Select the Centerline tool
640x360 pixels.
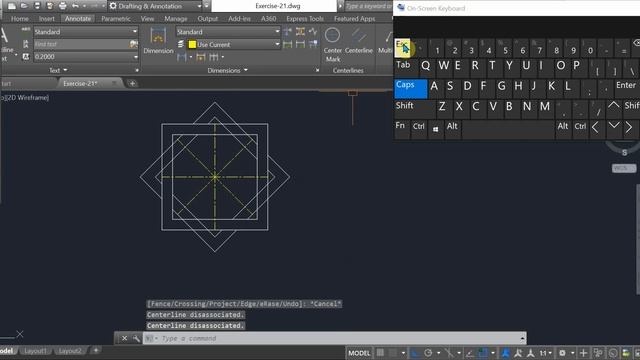click(359, 41)
